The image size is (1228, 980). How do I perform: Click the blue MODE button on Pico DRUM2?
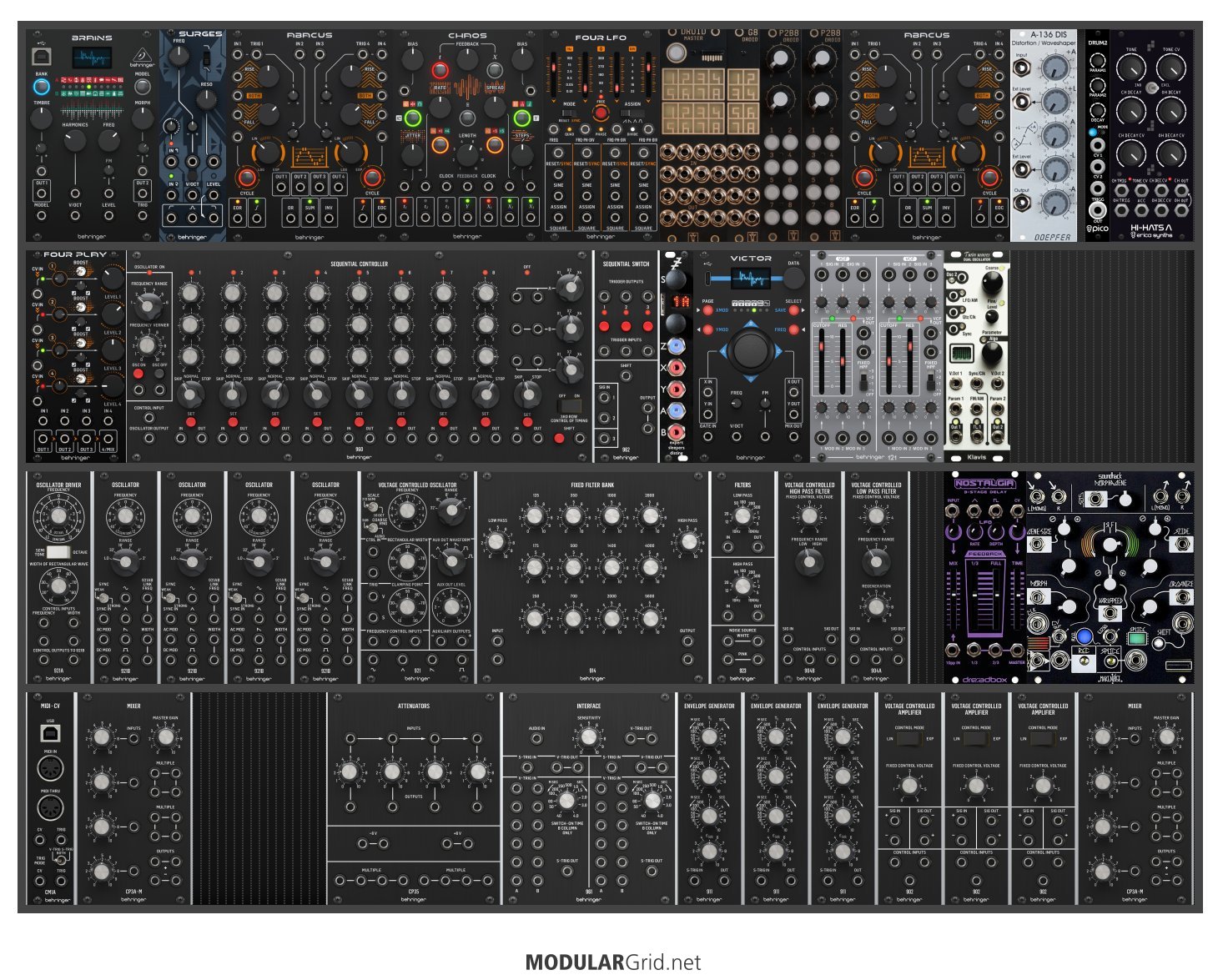(x=1092, y=133)
